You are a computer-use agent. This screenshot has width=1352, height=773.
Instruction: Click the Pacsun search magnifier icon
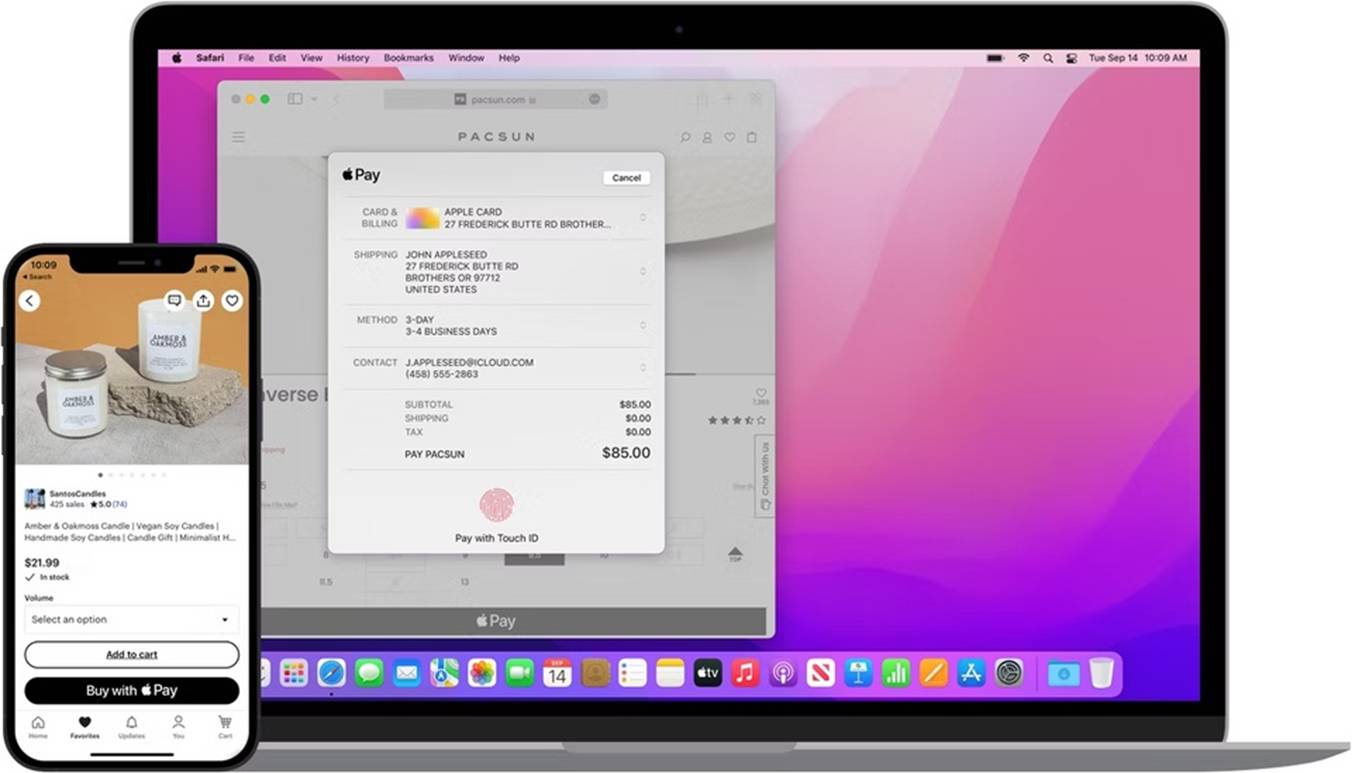[x=686, y=137]
